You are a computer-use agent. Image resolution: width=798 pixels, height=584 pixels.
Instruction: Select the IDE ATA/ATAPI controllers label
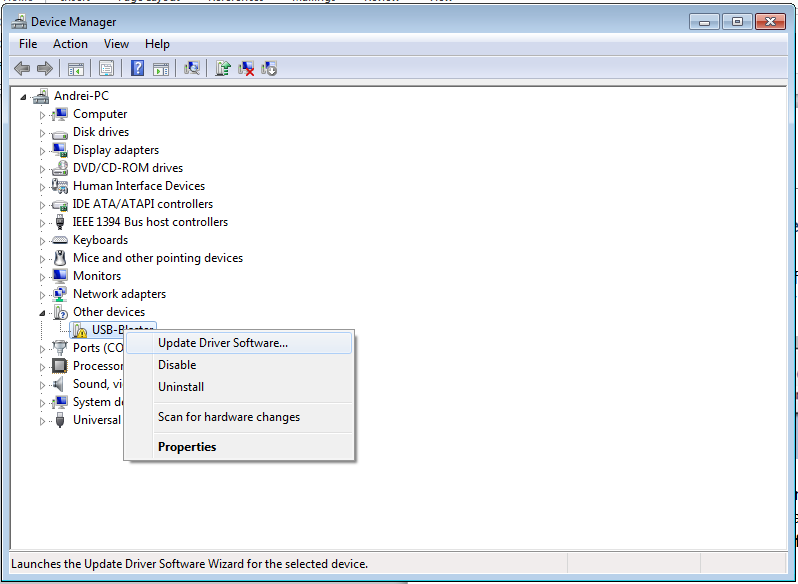[143, 204]
